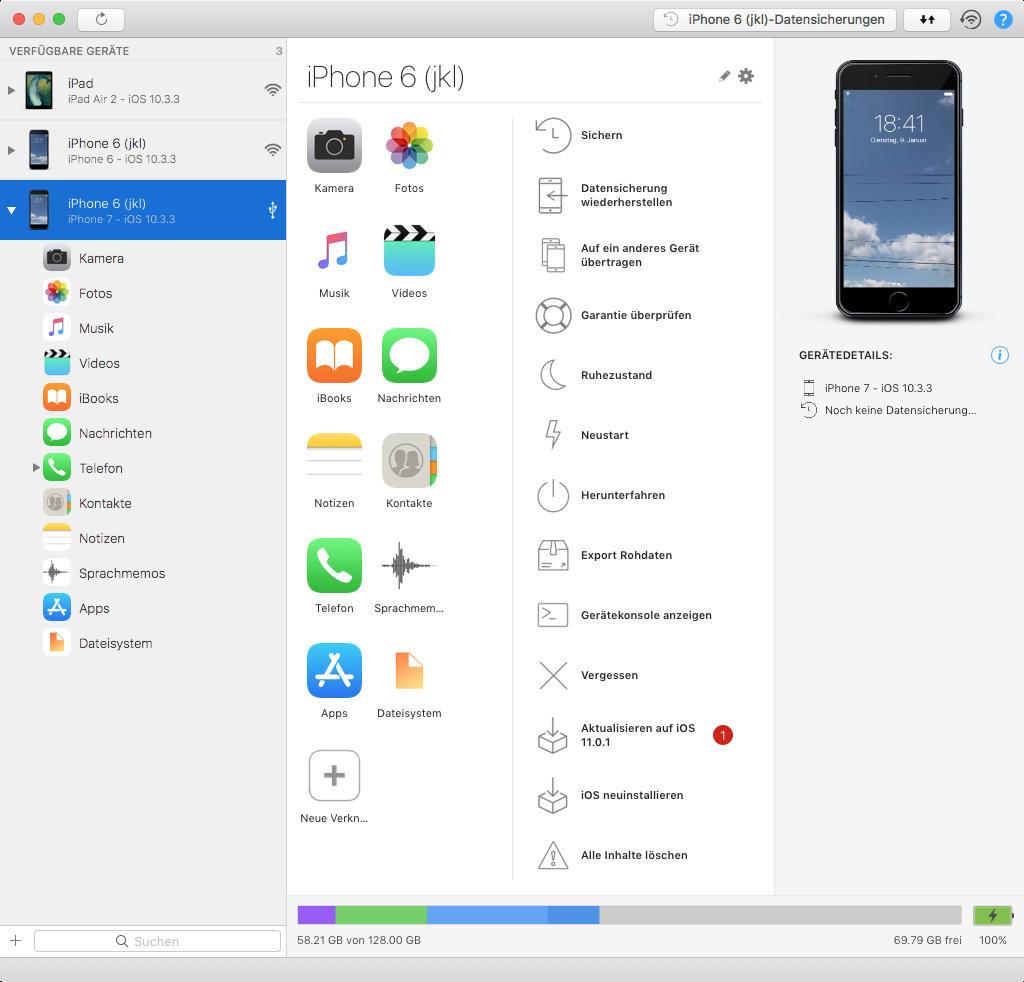Viewport: 1024px width, 982px height.
Task: Select Musik in the sidebar
Action: [x=143, y=328]
